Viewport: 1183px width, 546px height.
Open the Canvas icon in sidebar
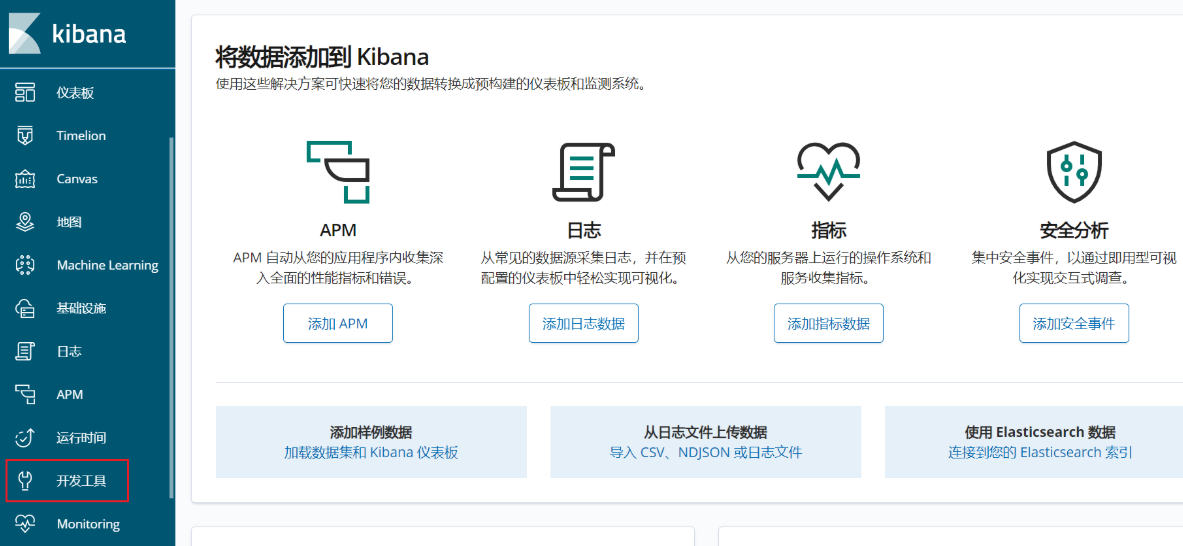(x=26, y=179)
